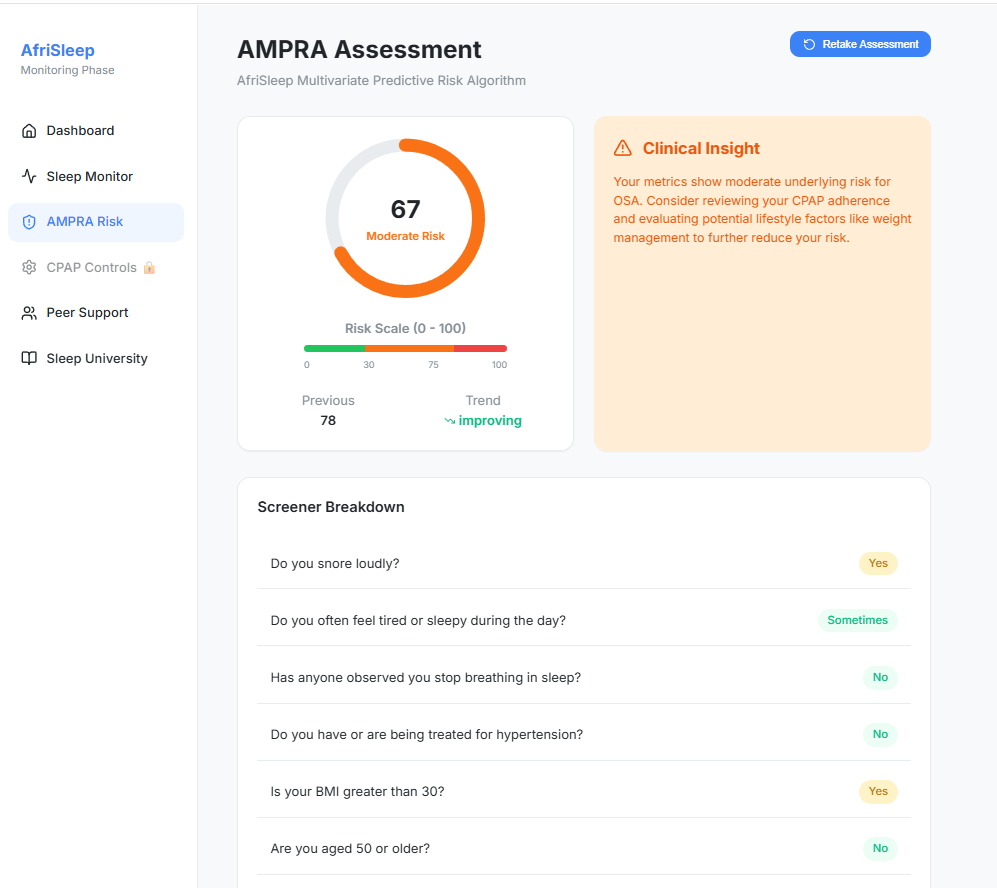Image resolution: width=997 pixels, height=888 pixels.
Task: Click the downward trend arrow icon
Action: coord(450,421)
